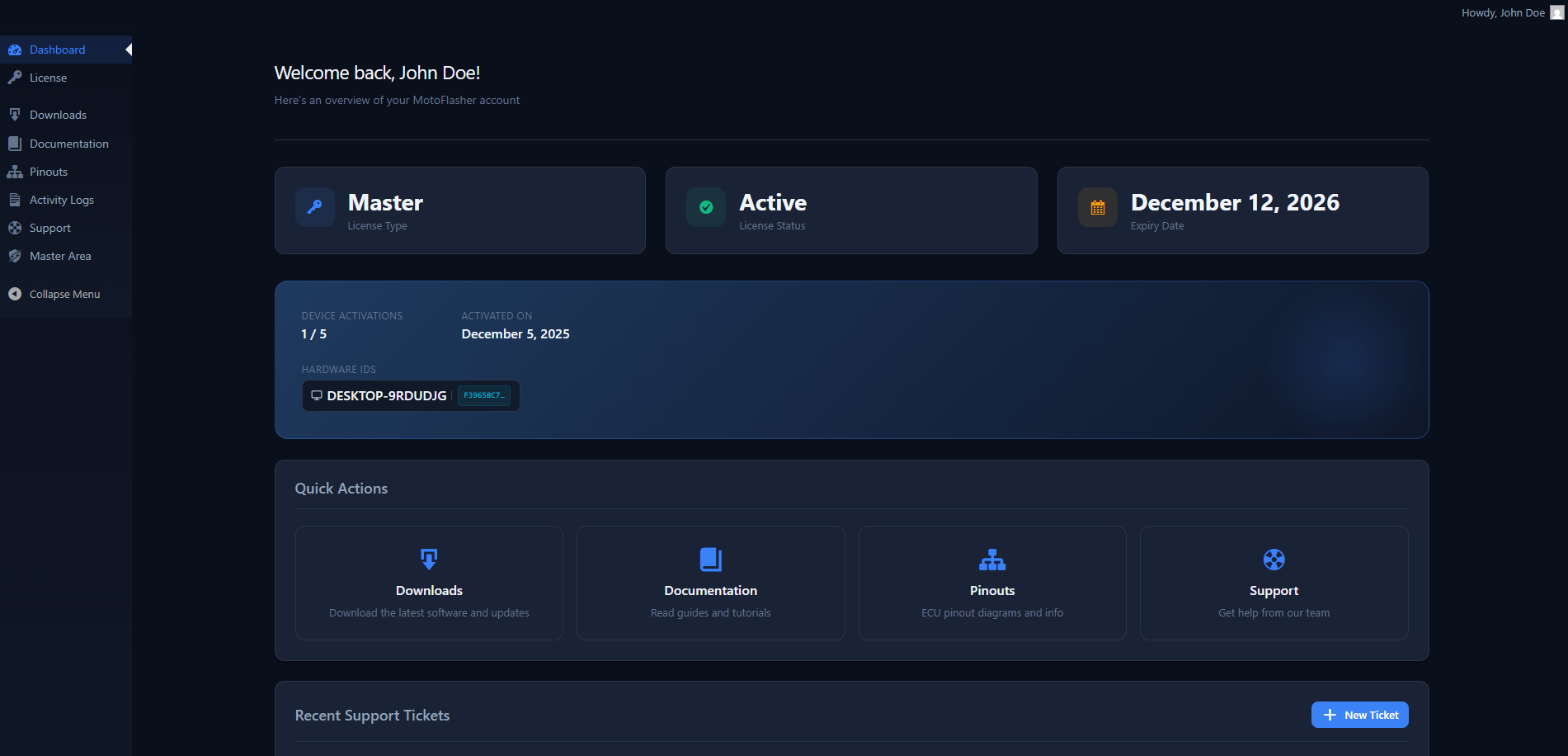Click the DESKTOP-9RDUDJG hardware name
This screenshot has width=1568, height=756.
387,395
